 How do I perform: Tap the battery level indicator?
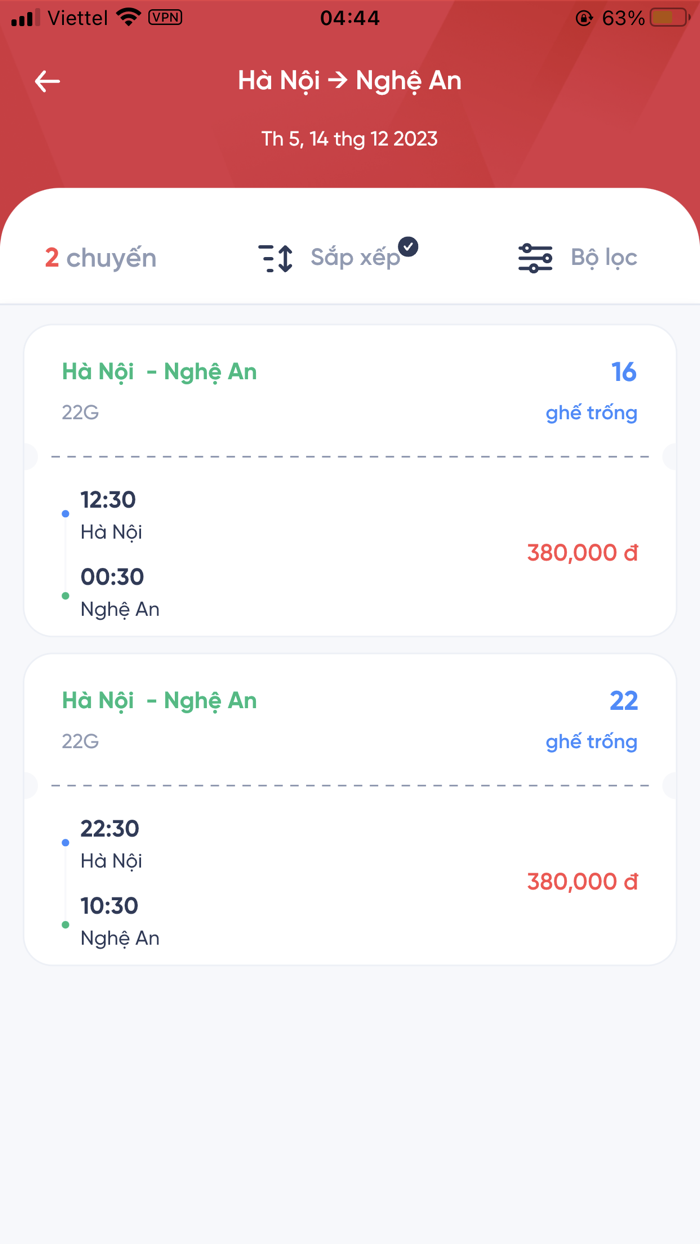pos(666,16)
